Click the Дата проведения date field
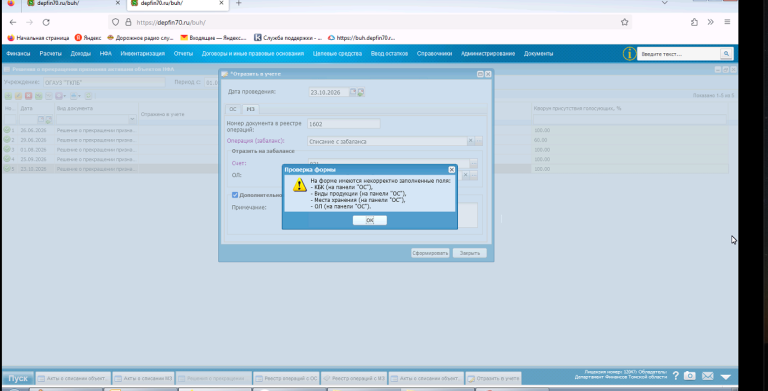The width and height of the screenshot is (768, 391). [x=329, y=92]
